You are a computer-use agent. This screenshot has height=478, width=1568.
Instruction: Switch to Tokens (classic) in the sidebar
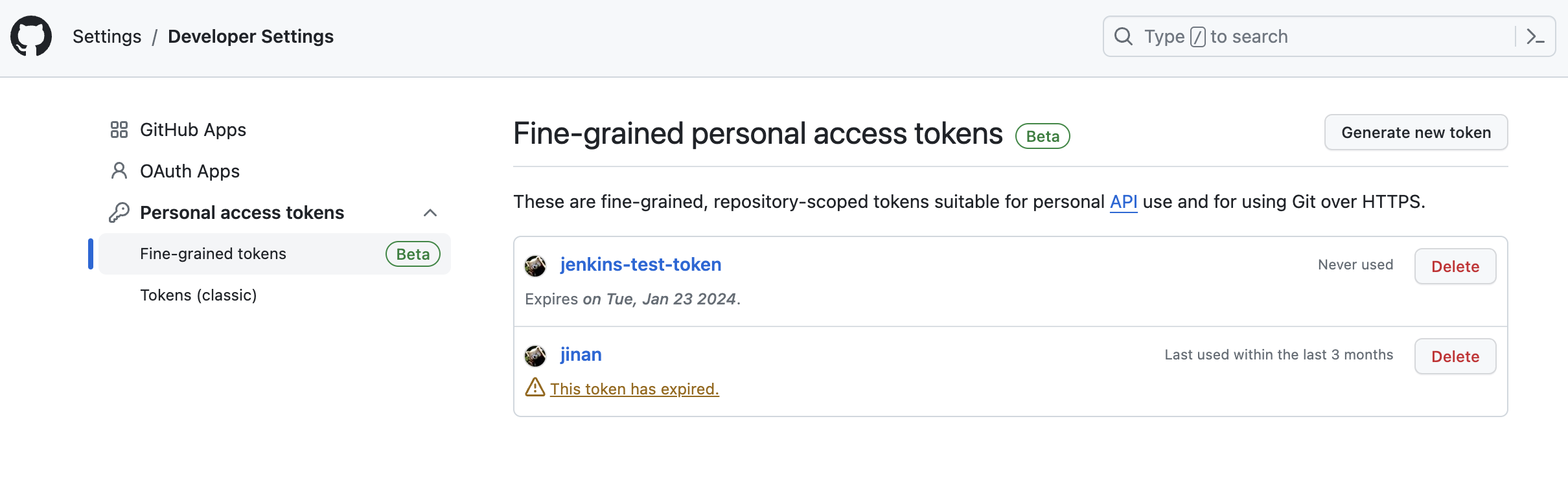198,295
